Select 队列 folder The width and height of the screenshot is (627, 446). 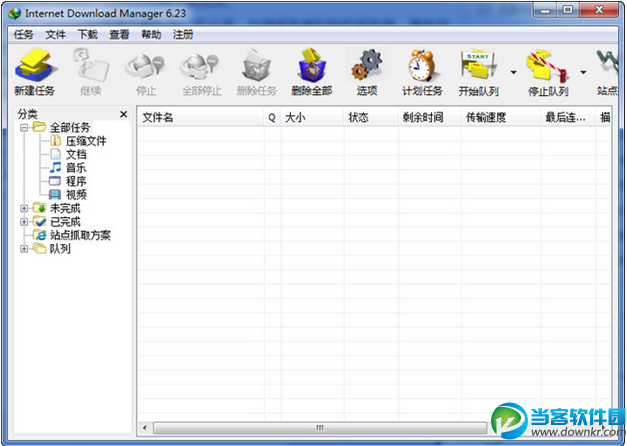coord(60,249)
